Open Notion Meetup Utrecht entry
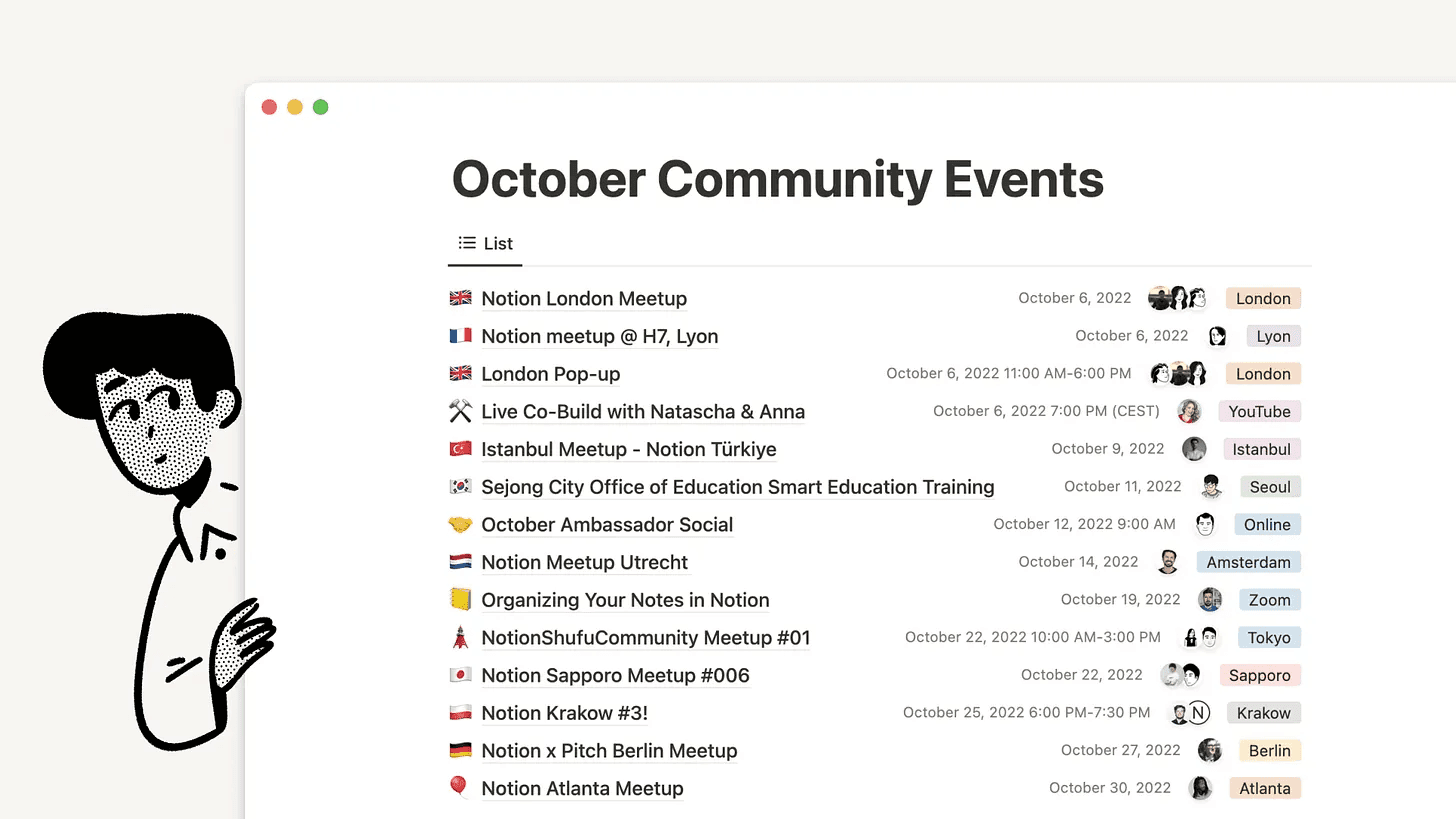The height and width of the screenshot is (819, 1456). [x=585, y=562]
